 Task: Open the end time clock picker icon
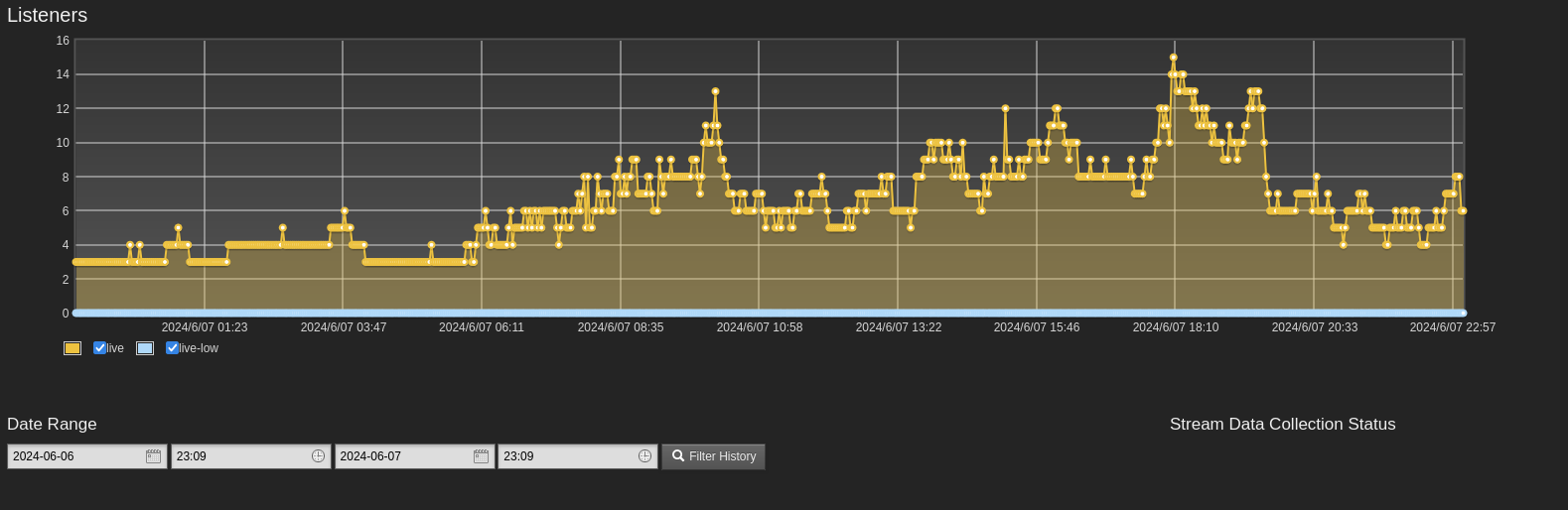click(x=644, y=456)
